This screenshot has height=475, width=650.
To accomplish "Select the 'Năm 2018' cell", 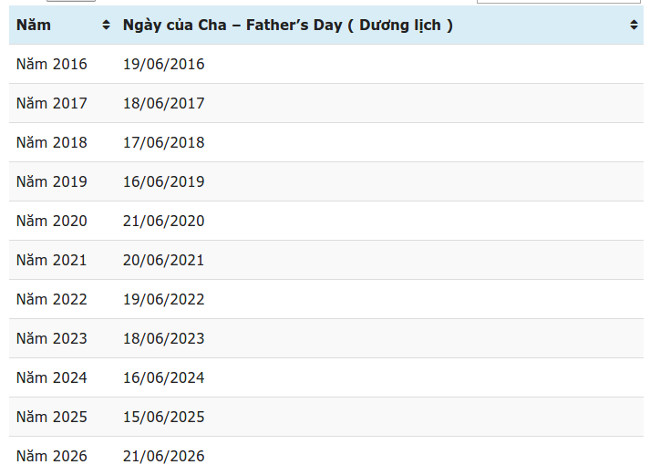I will point(52,142).
